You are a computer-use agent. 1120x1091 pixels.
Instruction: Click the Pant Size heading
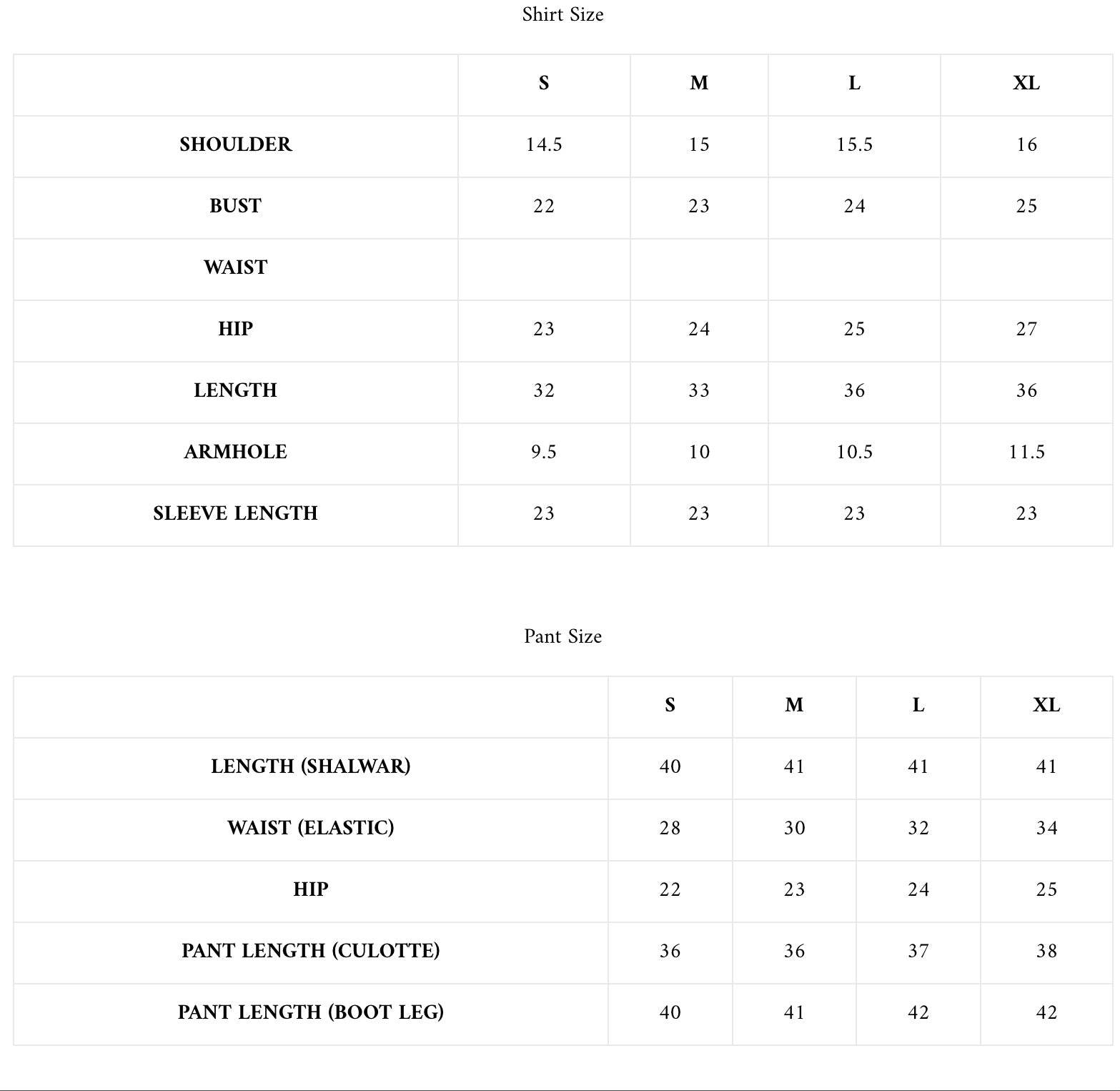563,636
